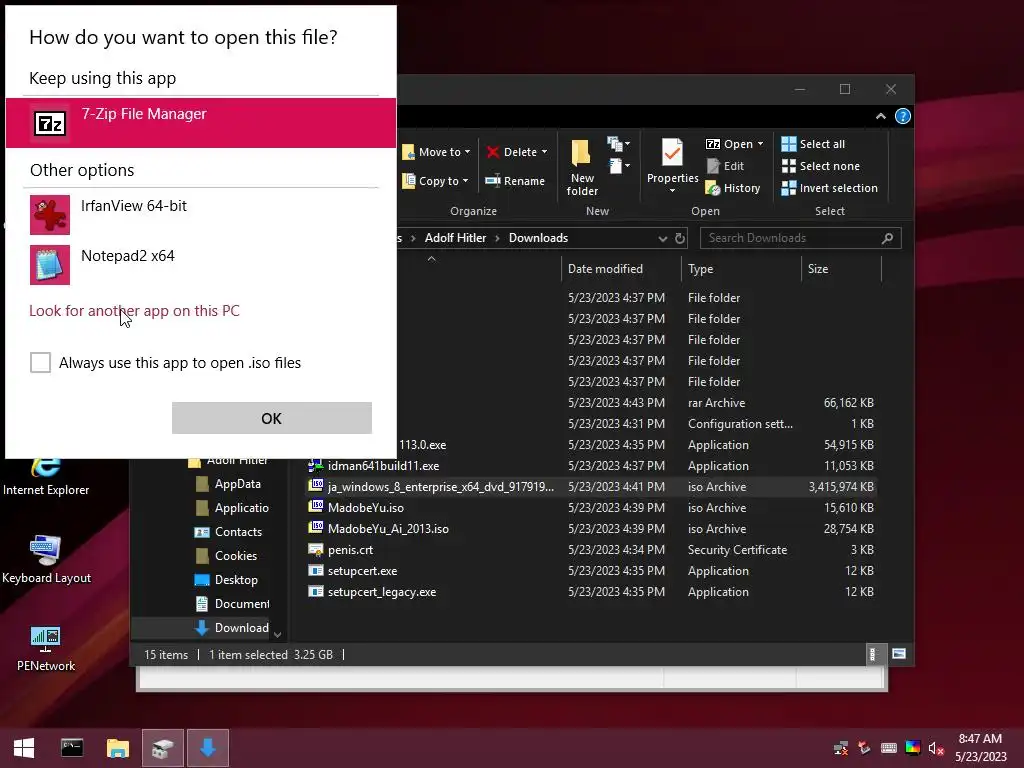The image size is (1024, 768).
Task: Open Command Prompt from taskbar
Action: coord(72,748)
